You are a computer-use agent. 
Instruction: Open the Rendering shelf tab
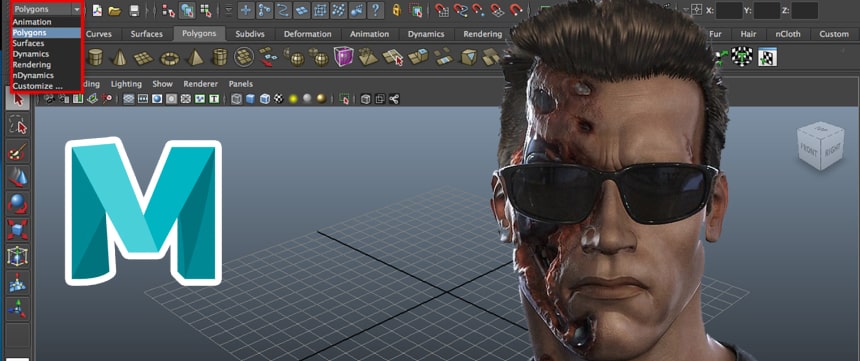[483, 34]
